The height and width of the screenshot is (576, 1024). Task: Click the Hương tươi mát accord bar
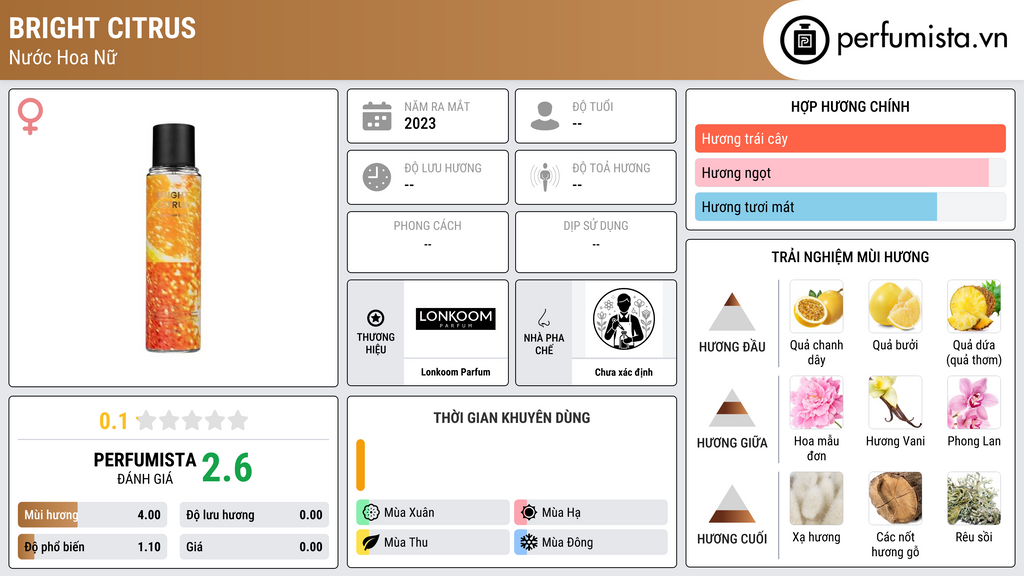point(850,206)
